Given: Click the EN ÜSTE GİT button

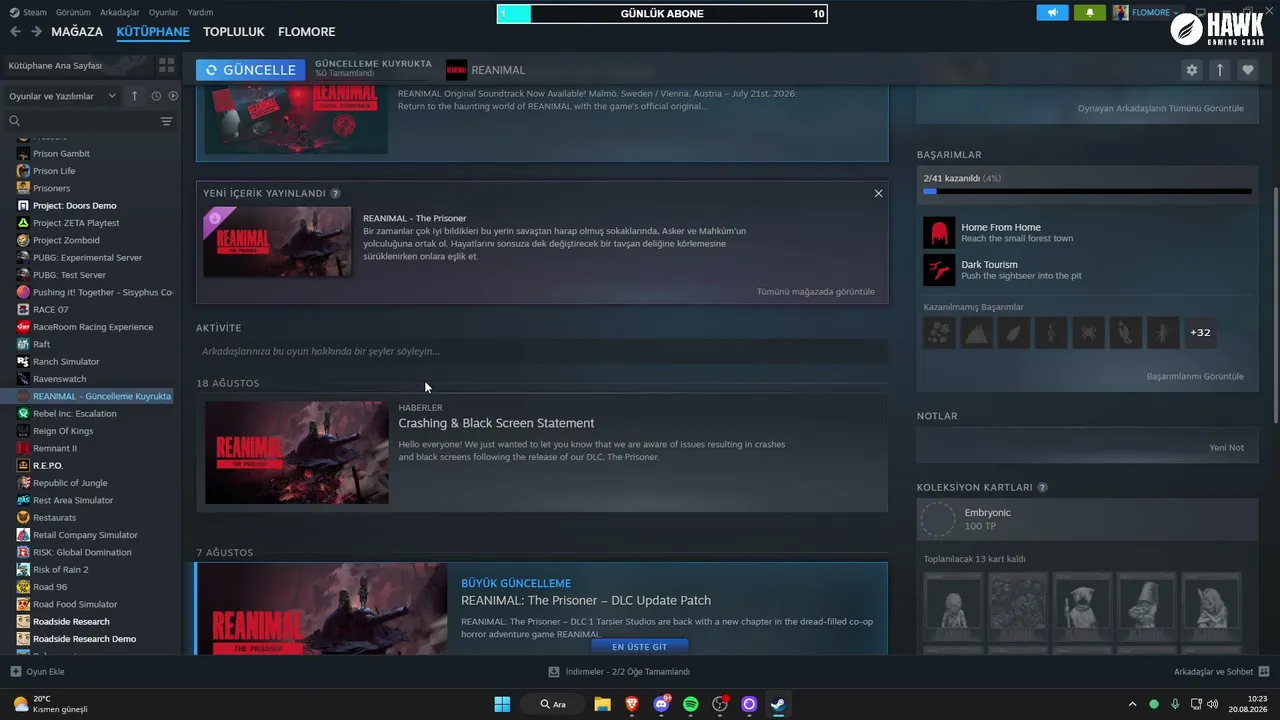Looking at the screenshot, I should (x=639, y=647).
